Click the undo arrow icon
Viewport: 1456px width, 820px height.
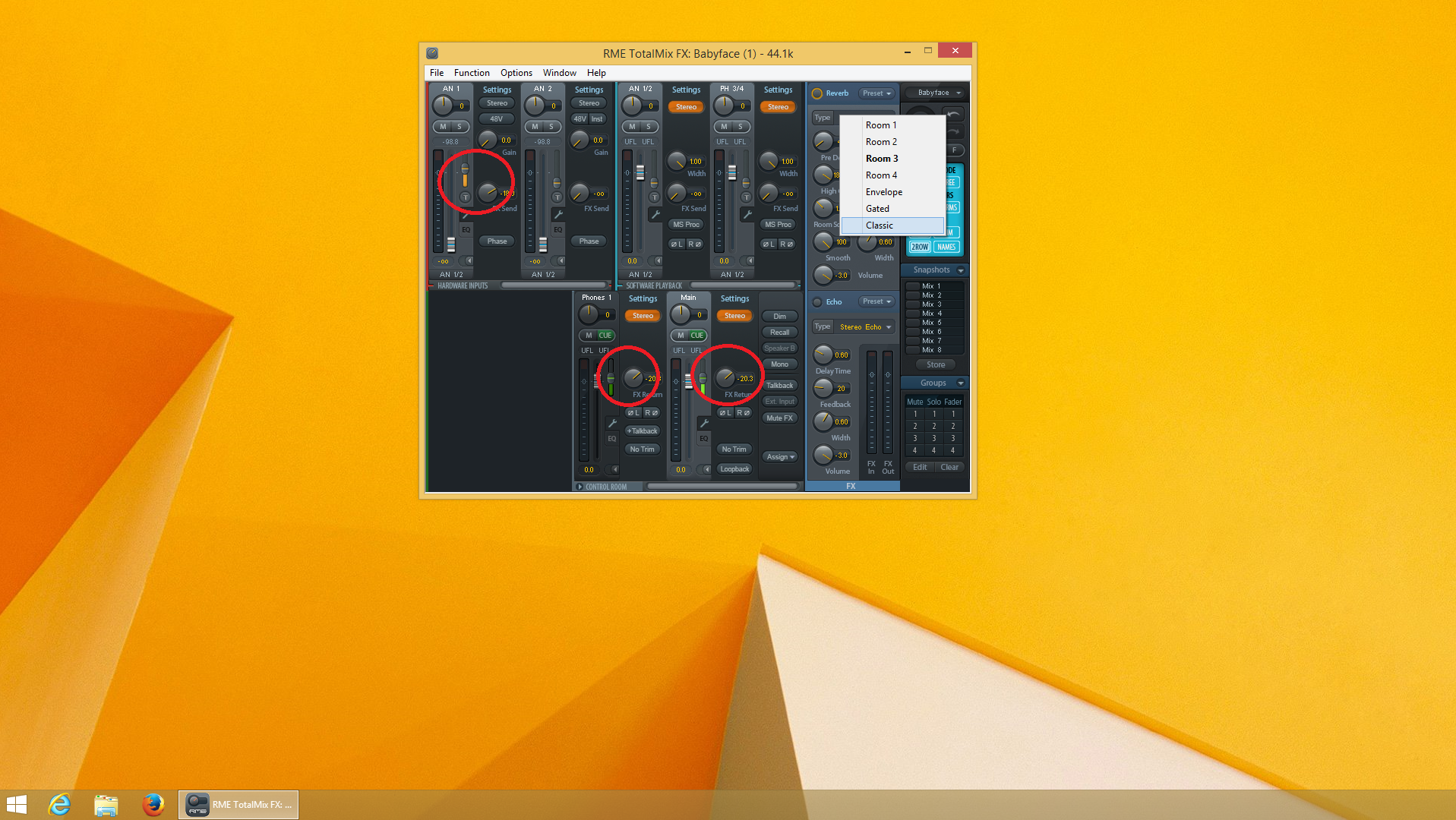coord(953,114)
